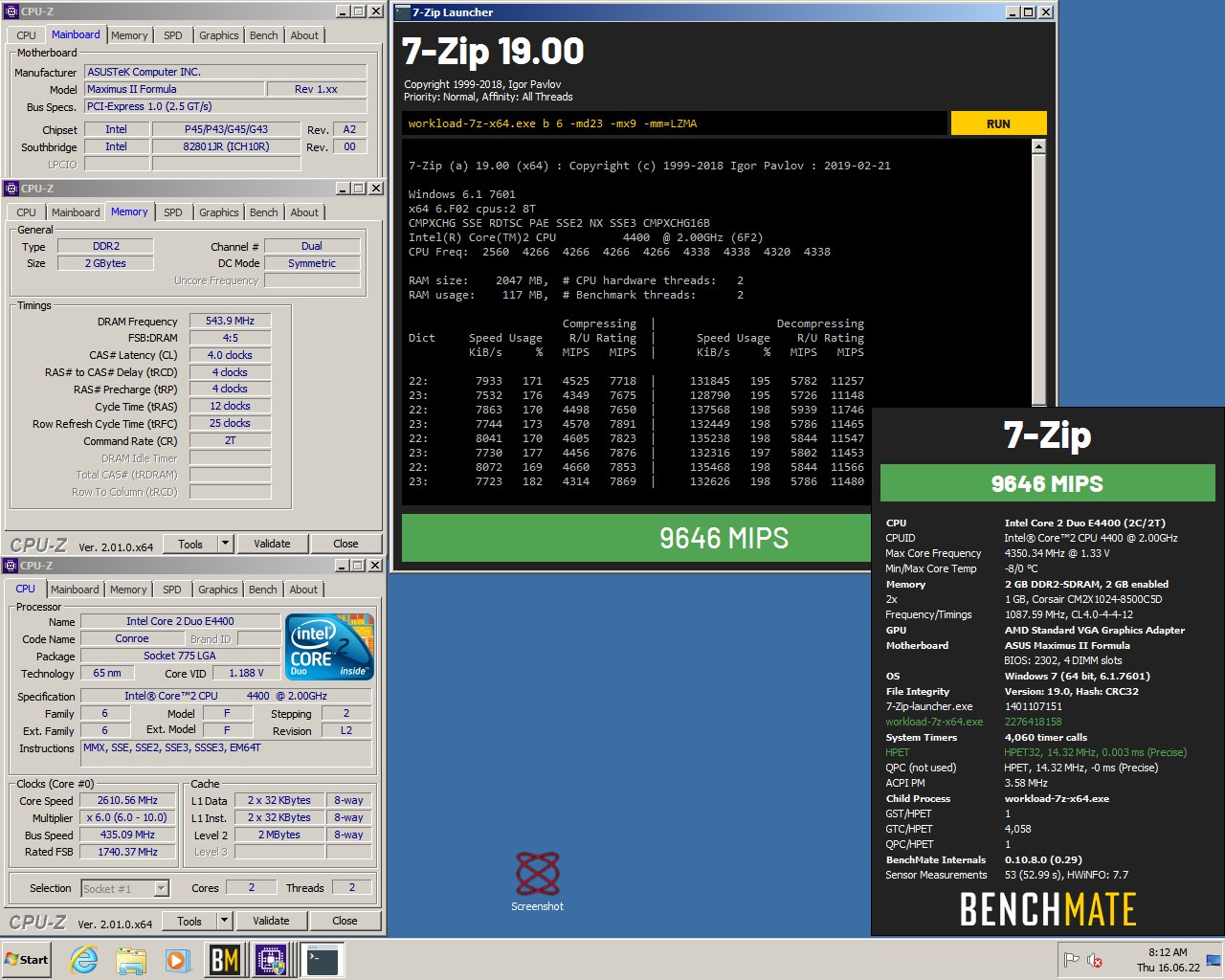Screen dimensions: 1225x980
Task: Click the Code Name field Conroe
Action: [x=132, y=638]
